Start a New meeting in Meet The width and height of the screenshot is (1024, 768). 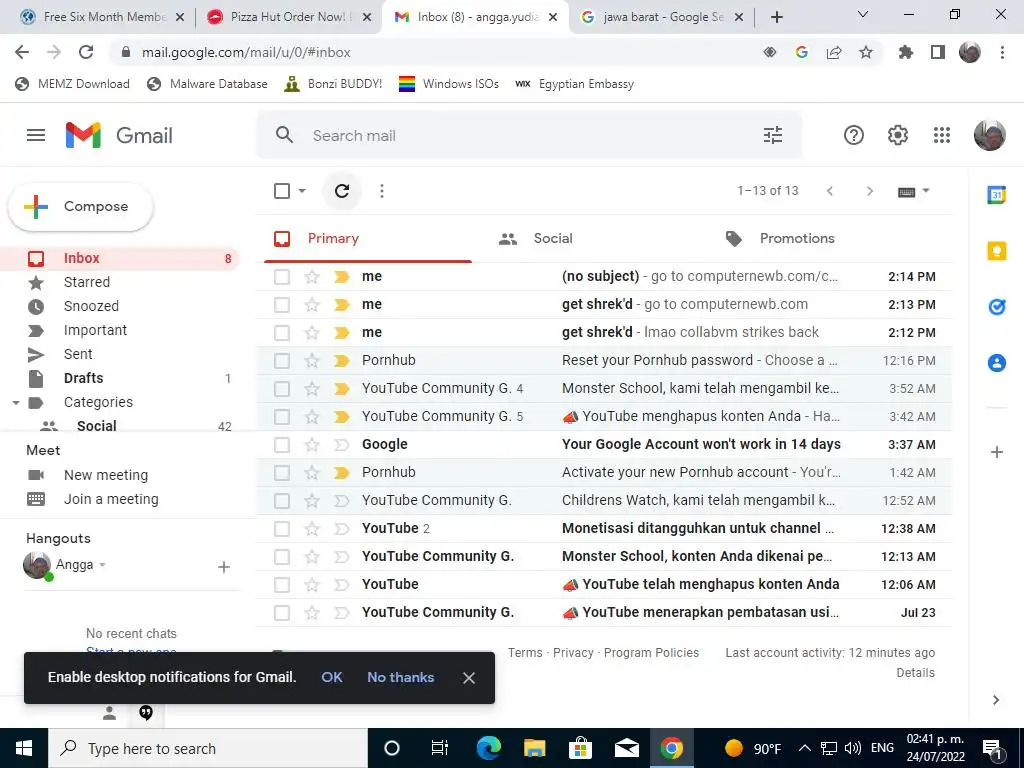[106, 475]
